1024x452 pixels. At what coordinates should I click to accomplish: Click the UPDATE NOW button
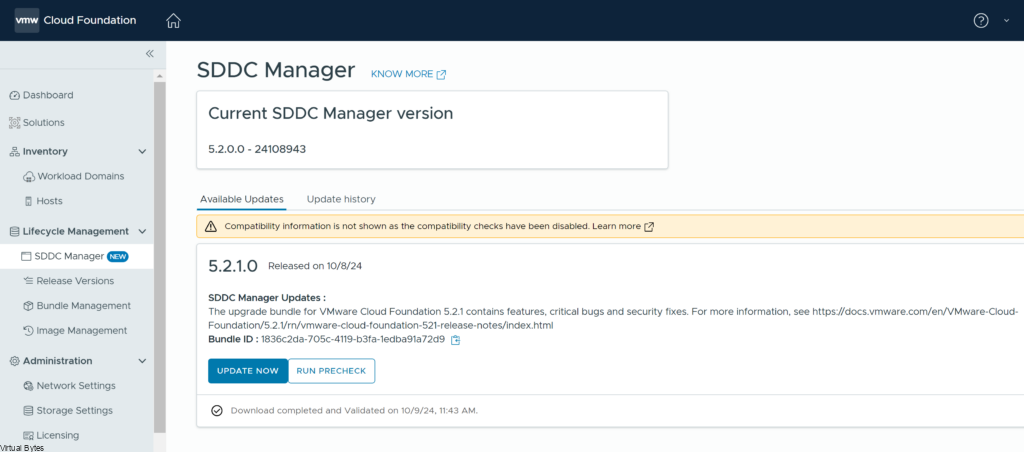pyautogui.click(x=247, y=371)
